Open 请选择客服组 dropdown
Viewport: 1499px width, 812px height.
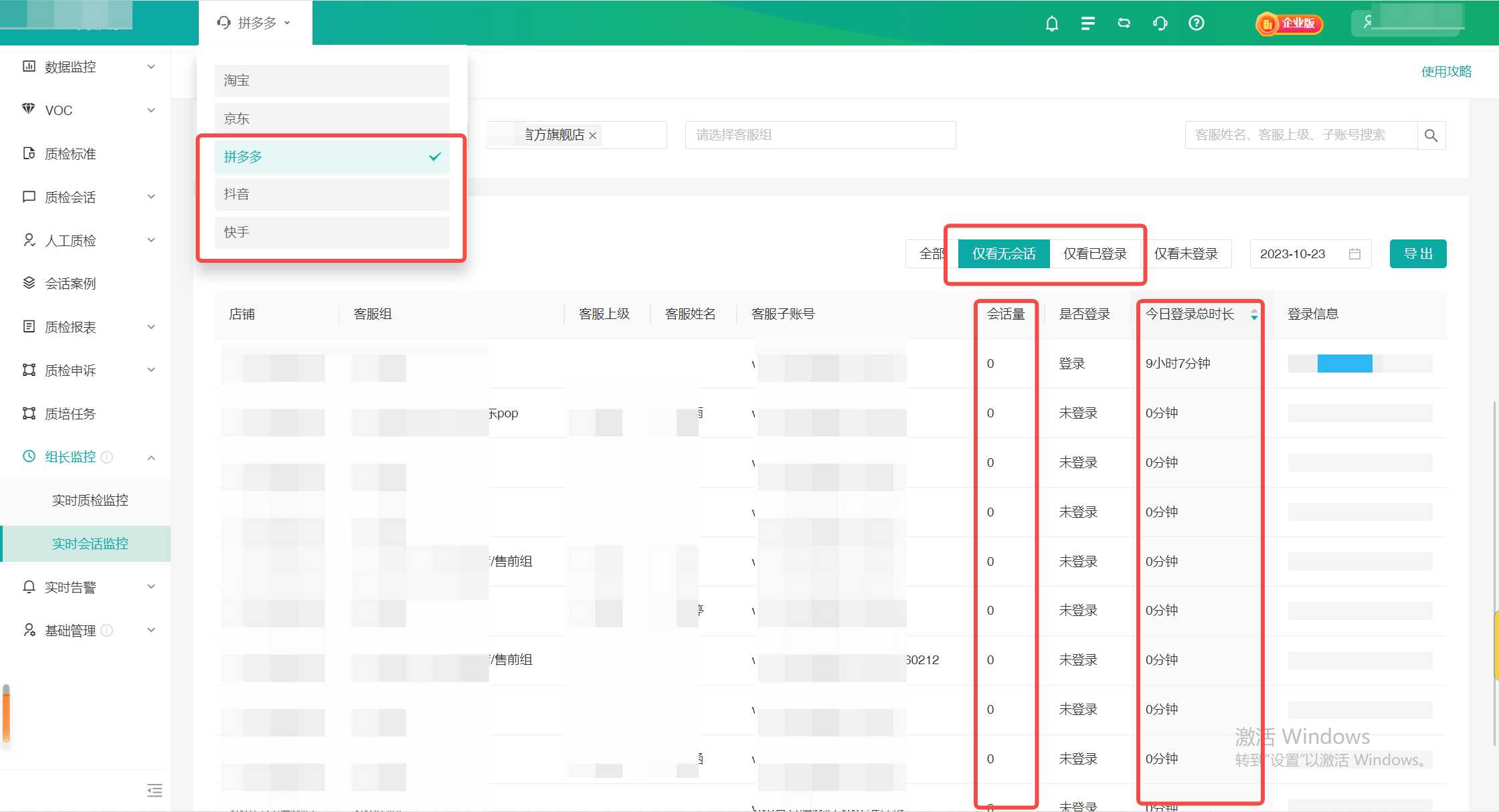(x=820, y=135)
